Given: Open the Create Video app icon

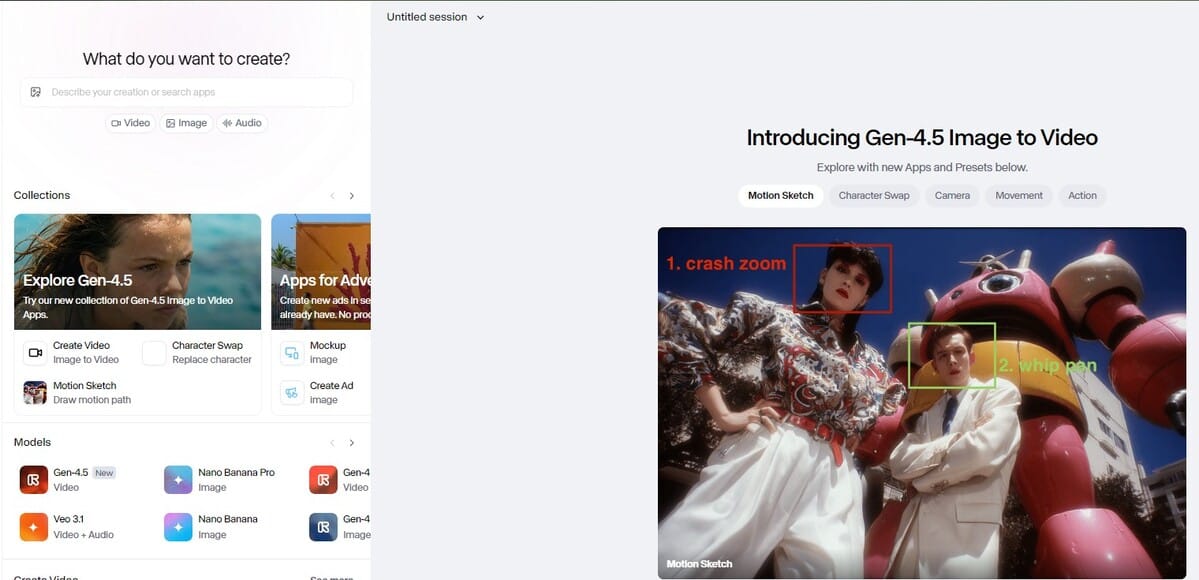Looking at the screenshot, I should (35, 353).
